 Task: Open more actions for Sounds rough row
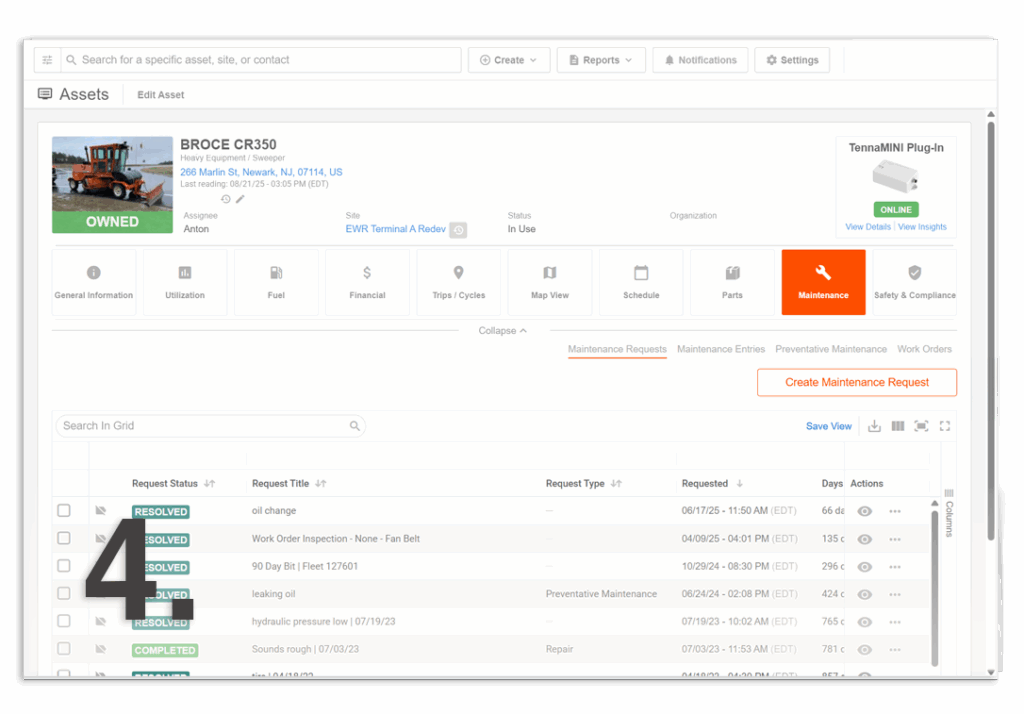[x=895, y=650]
